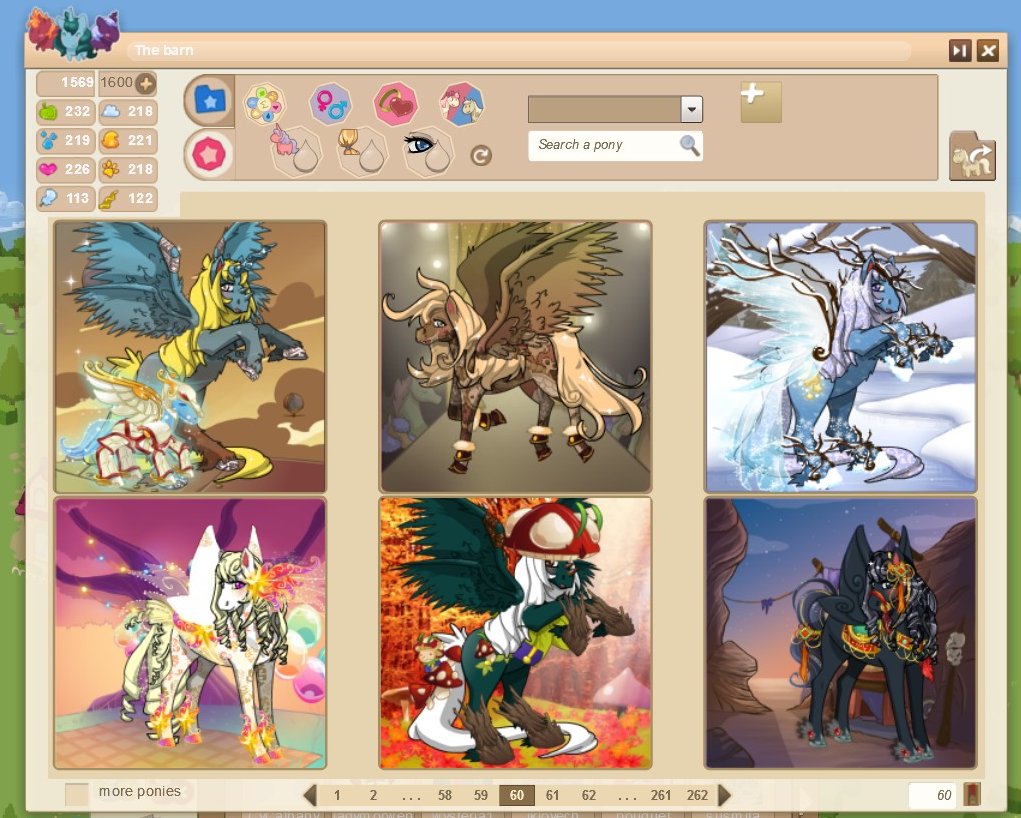Open the mushroom hat pony thumbnail

coord(515,633)
